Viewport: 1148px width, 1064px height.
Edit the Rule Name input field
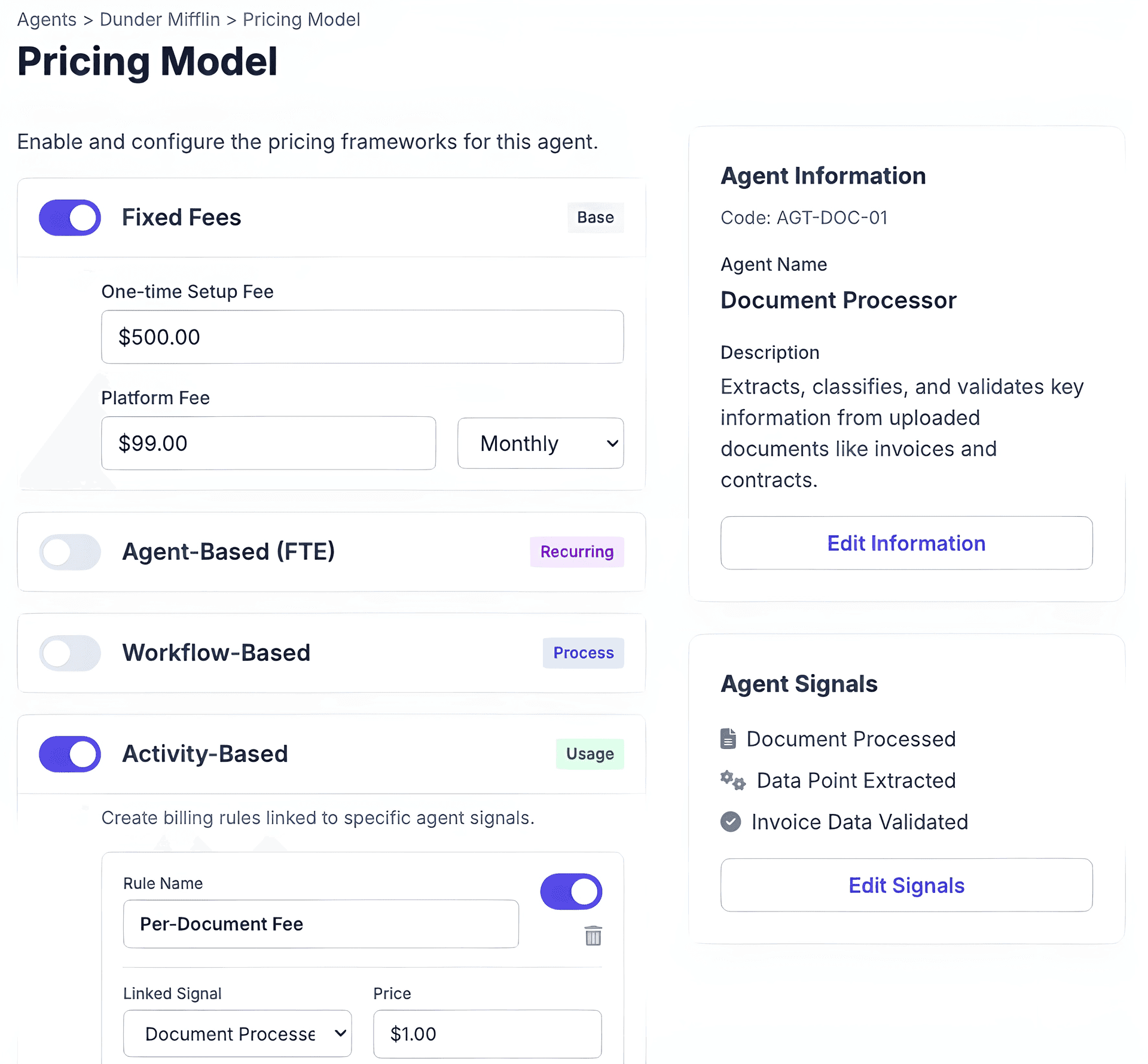pos(321,924)
